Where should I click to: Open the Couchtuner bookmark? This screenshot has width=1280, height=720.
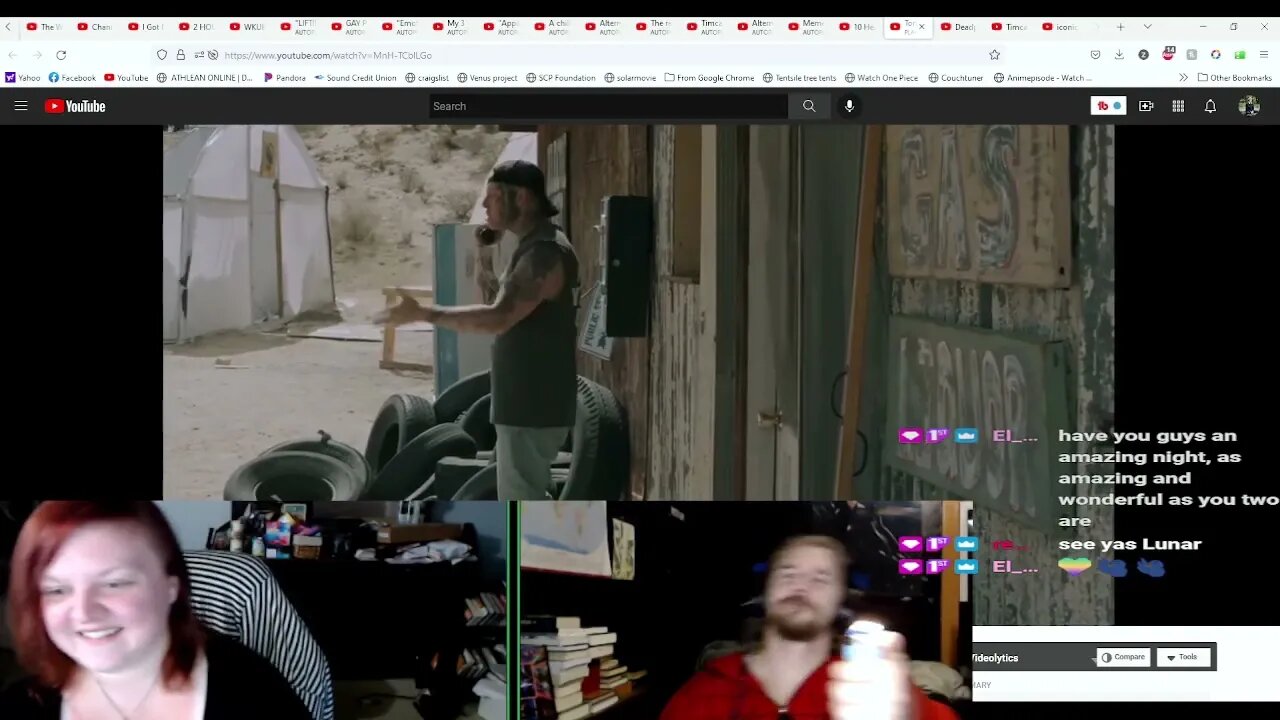pyautogui.click(x=956, y=77)
